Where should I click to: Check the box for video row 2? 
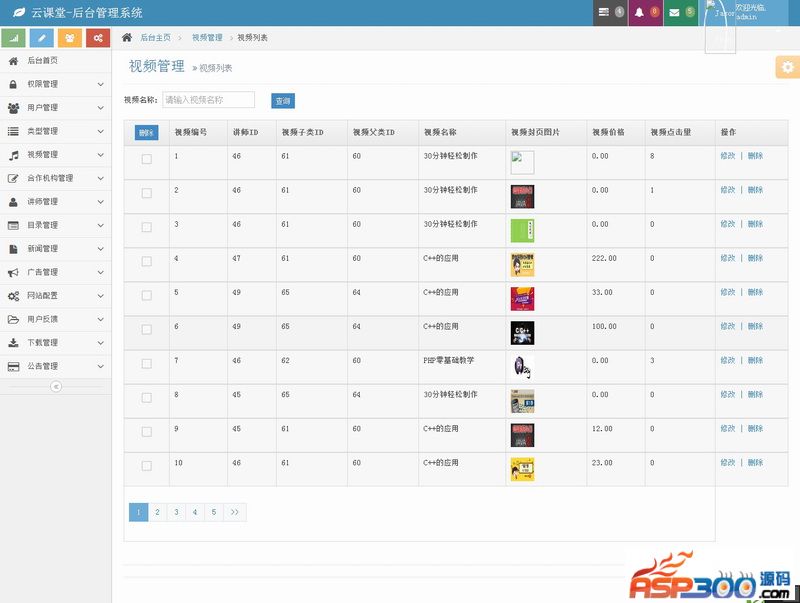pyautogui.click(x=146, y=193)
